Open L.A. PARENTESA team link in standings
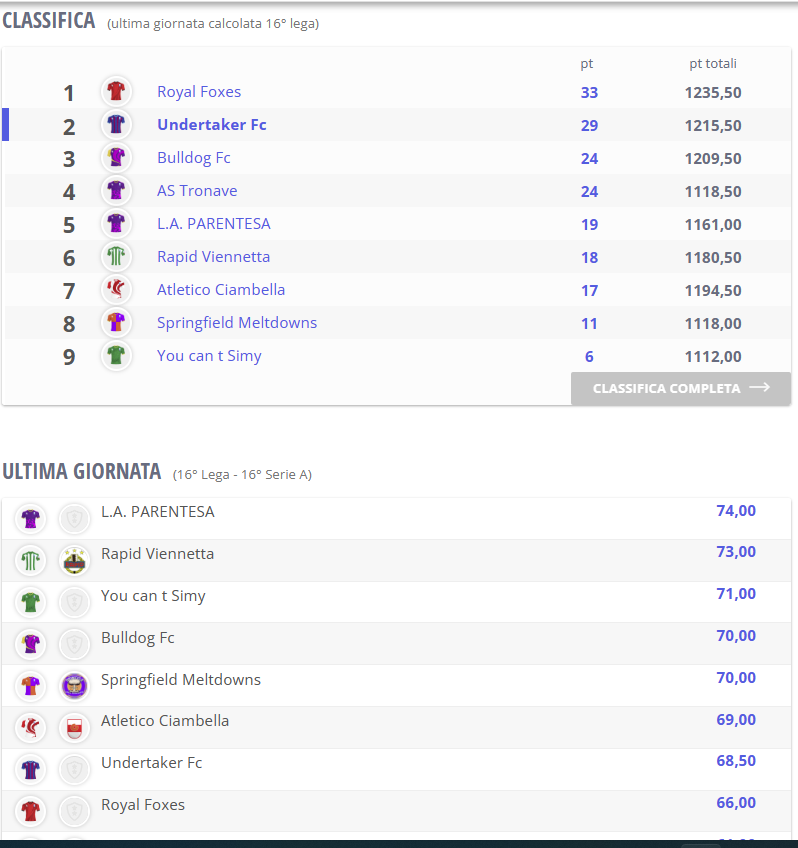This screenshot has width=798, height=848. 214,224
